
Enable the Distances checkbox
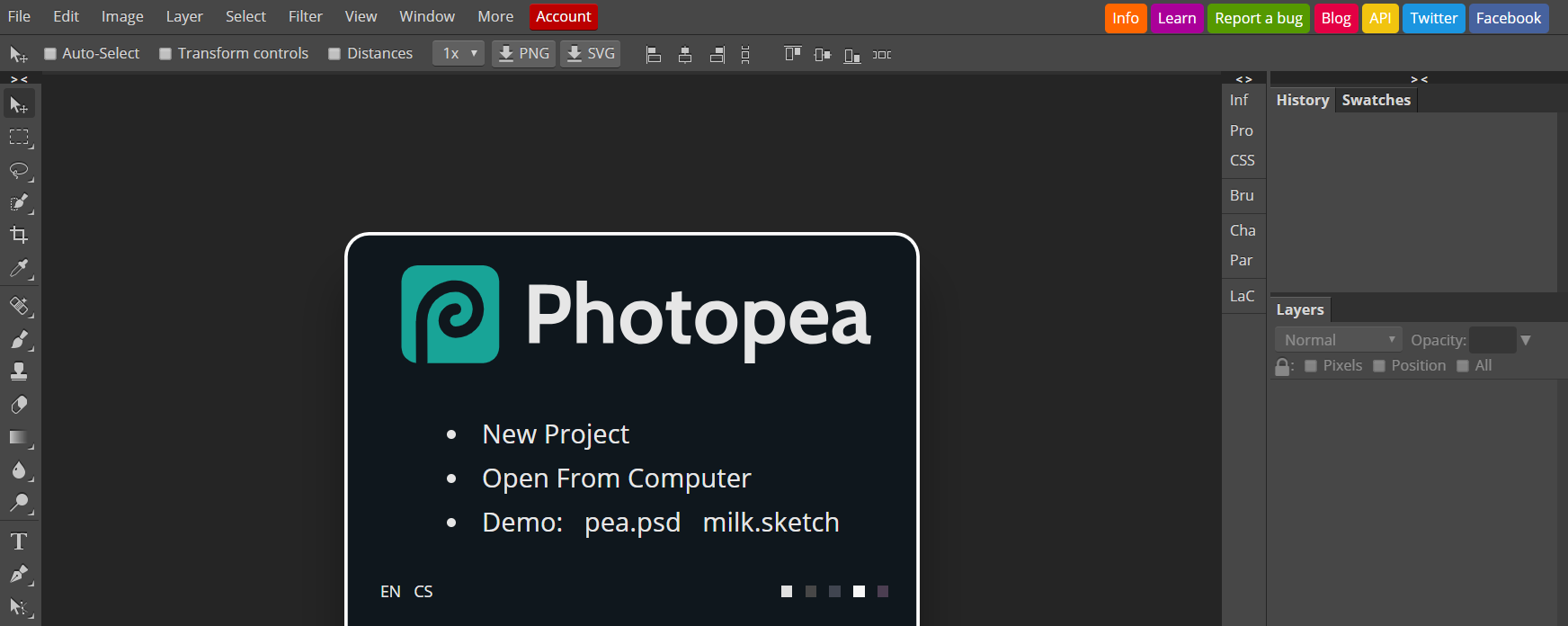[334, 54]
